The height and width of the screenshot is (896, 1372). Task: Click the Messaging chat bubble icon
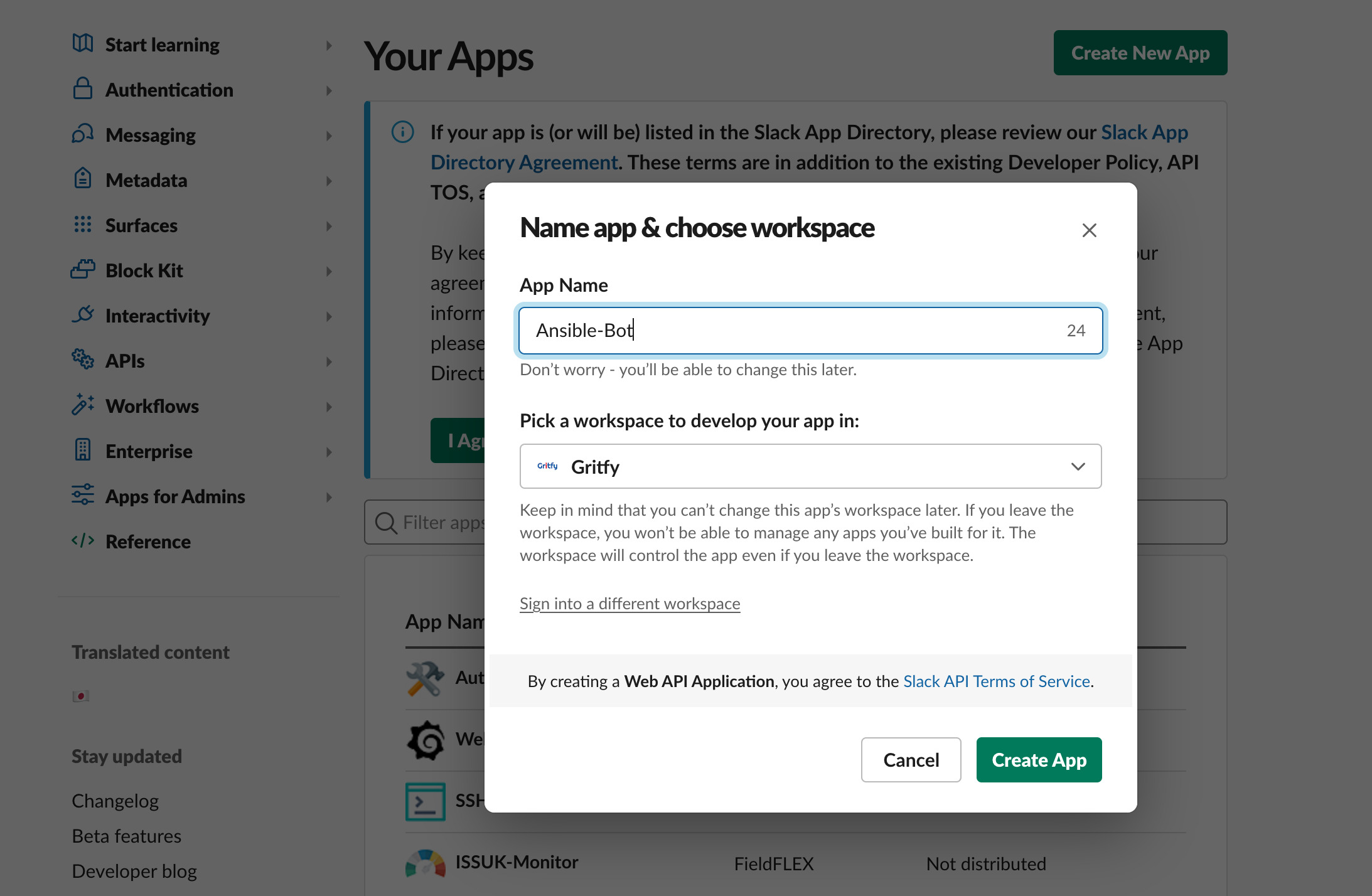pos(83,134)
